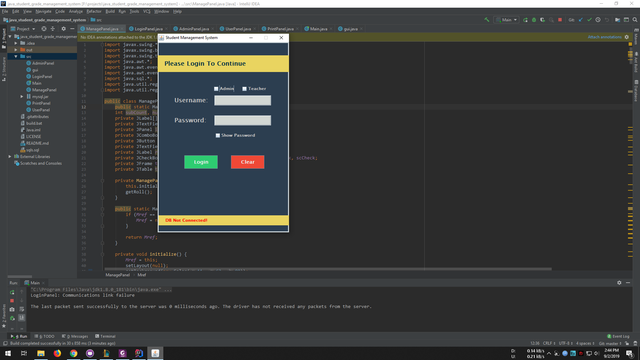This screenshot has height=360, width=640.
Task: Hide the Project panel with minus icon
Action: click(x=72, y=29)
